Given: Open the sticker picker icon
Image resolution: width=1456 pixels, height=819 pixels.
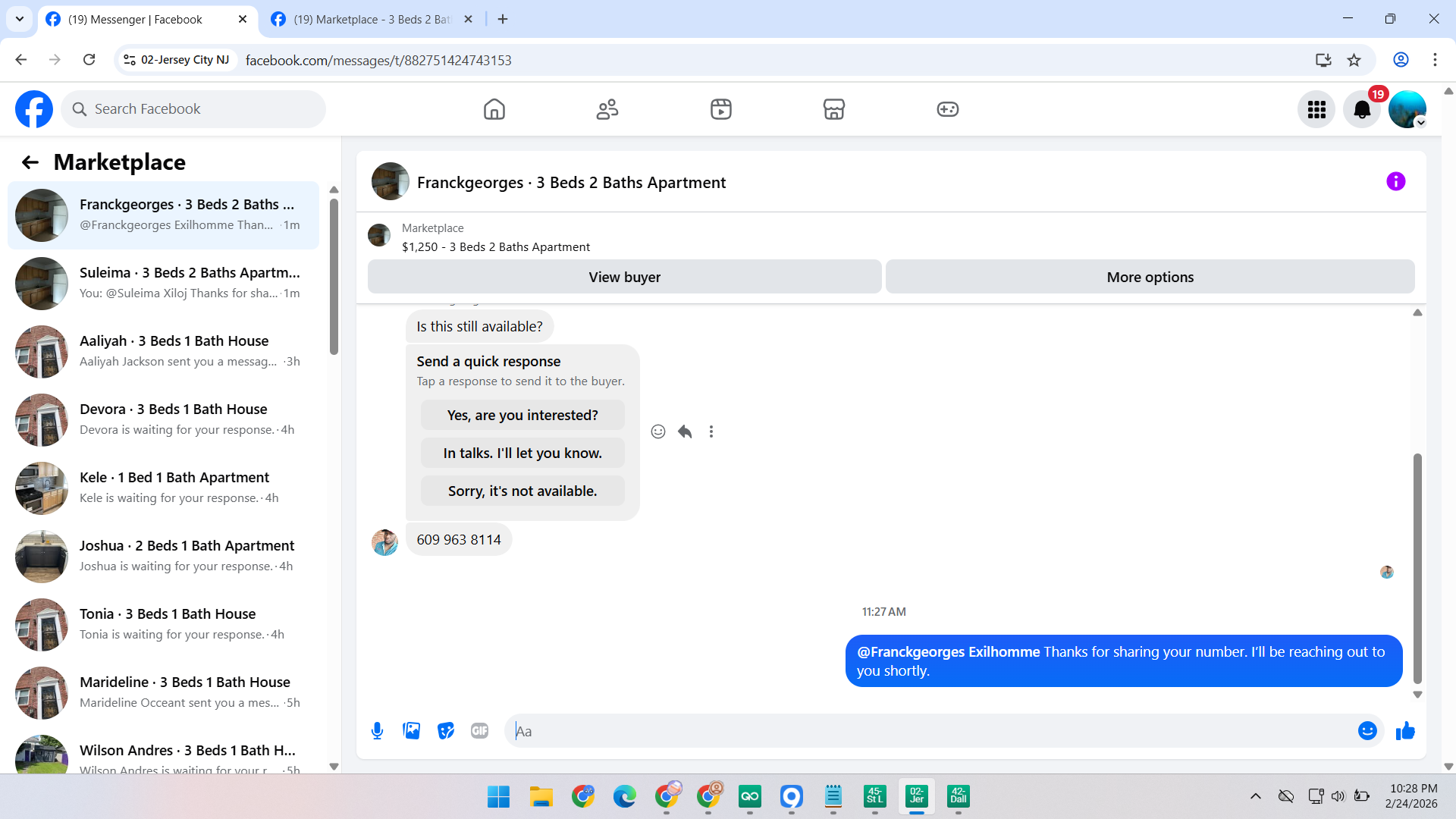Looking at the screenshot, I should point(446,730).
